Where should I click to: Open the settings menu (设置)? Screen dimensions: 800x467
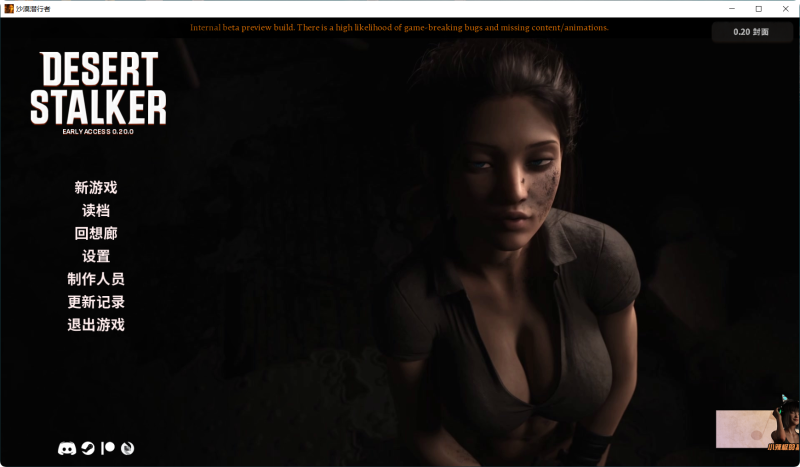tap(96, 256)
